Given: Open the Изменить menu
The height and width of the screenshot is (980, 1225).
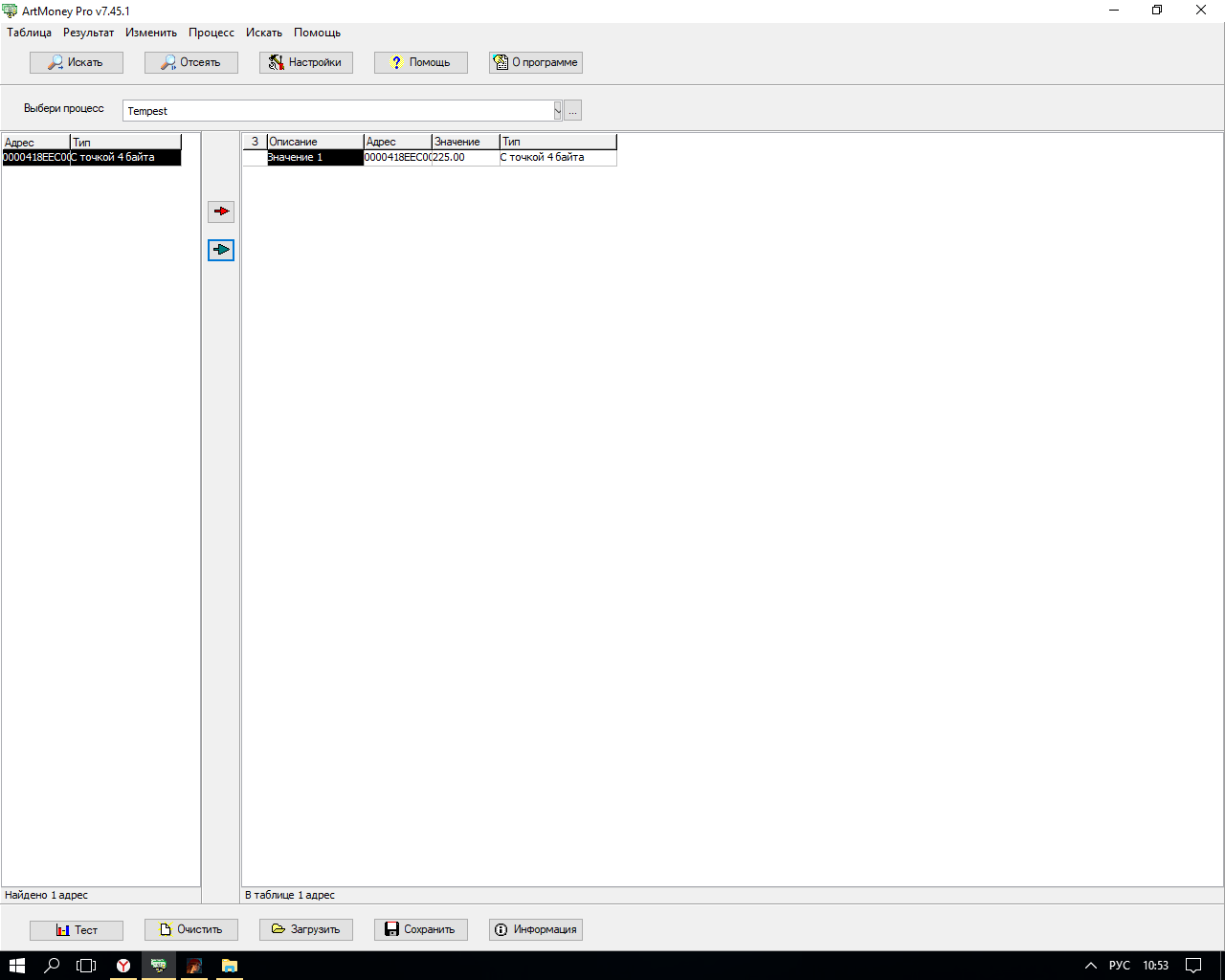Looking at the screenshot, I should (x=151, y=33).
